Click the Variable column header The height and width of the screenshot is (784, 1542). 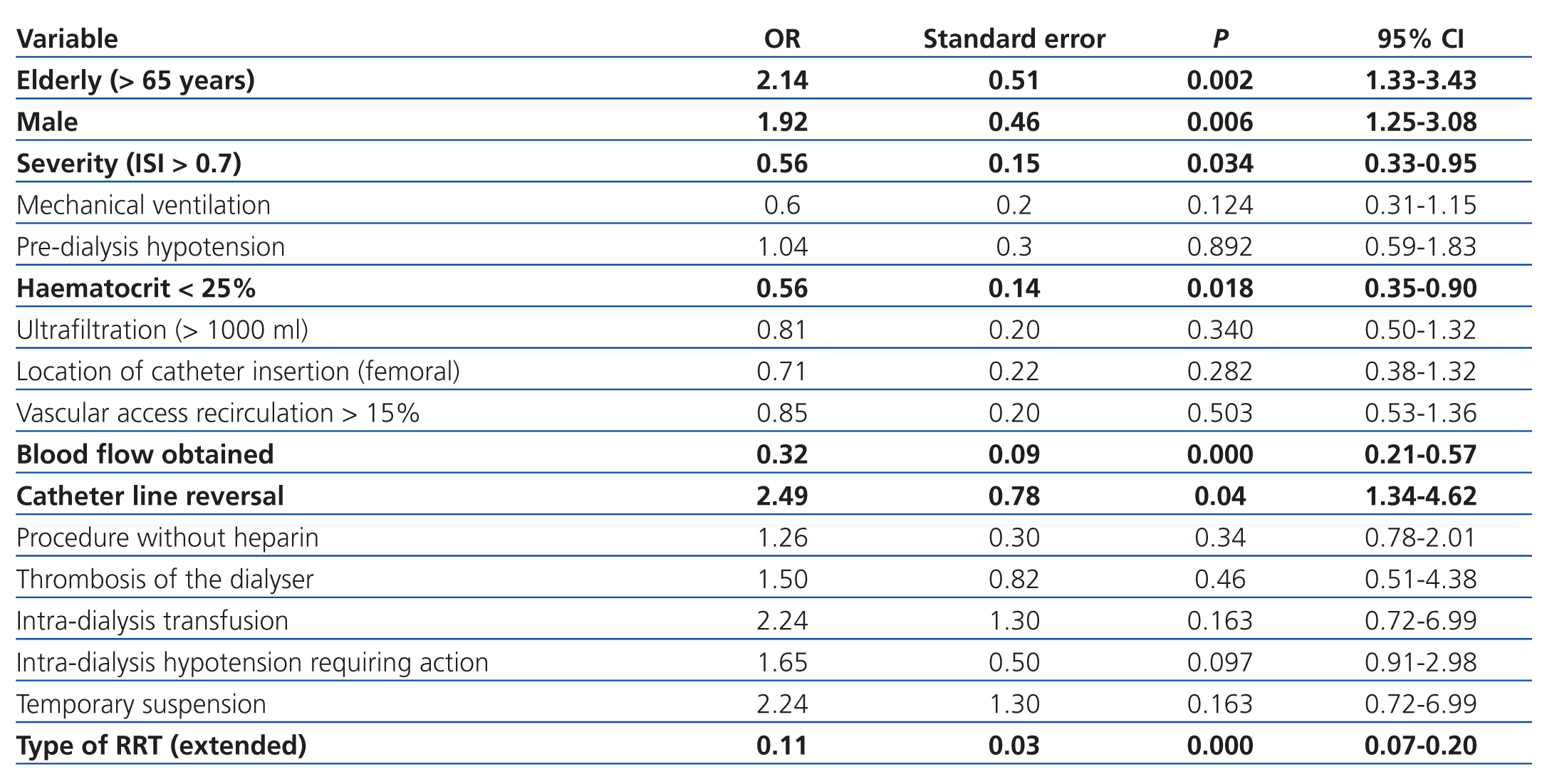coord(67,38)
